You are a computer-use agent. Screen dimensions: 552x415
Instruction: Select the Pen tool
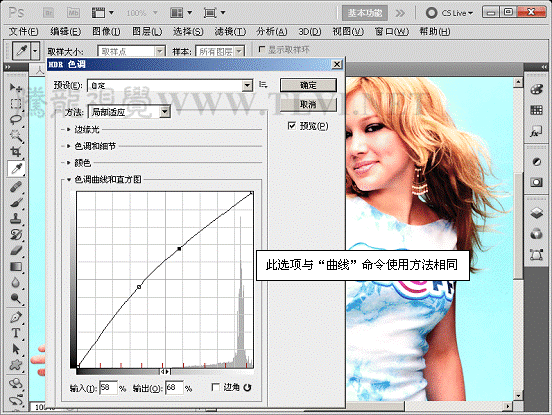click(15, 317)
